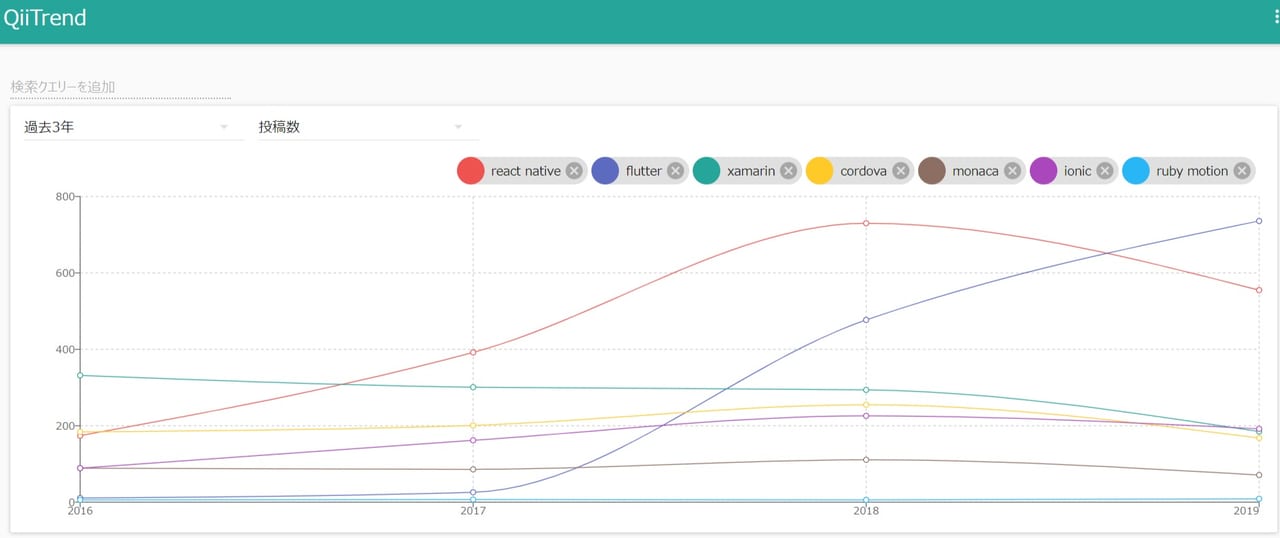The height and width of the screenshot is (538, 1280).
Task: Click the xamarin 2016 data point
Action: tap(80, 375)
